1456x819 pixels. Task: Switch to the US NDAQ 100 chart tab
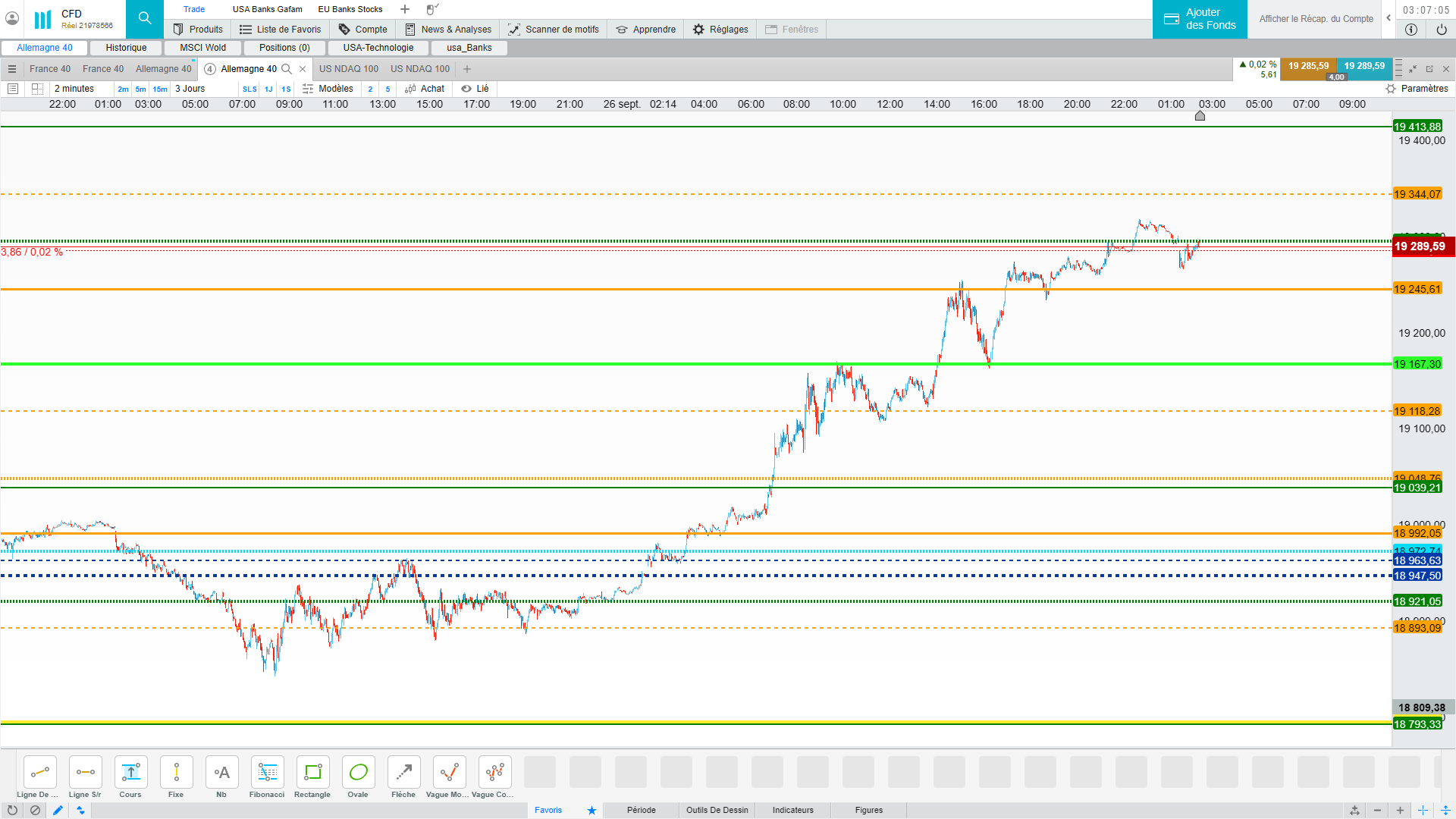click(349, 69)
